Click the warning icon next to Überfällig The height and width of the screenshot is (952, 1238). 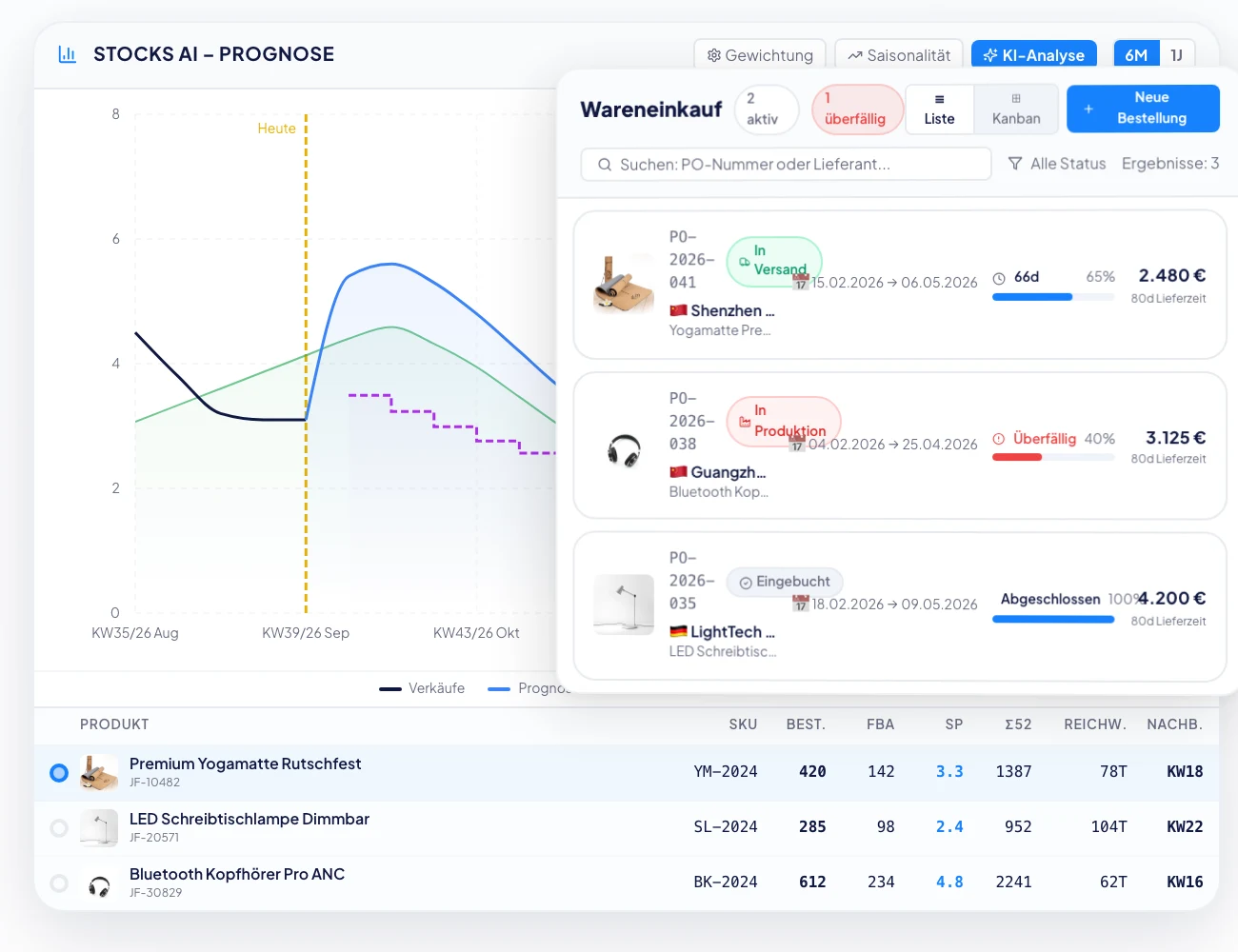tap(999, 439)
